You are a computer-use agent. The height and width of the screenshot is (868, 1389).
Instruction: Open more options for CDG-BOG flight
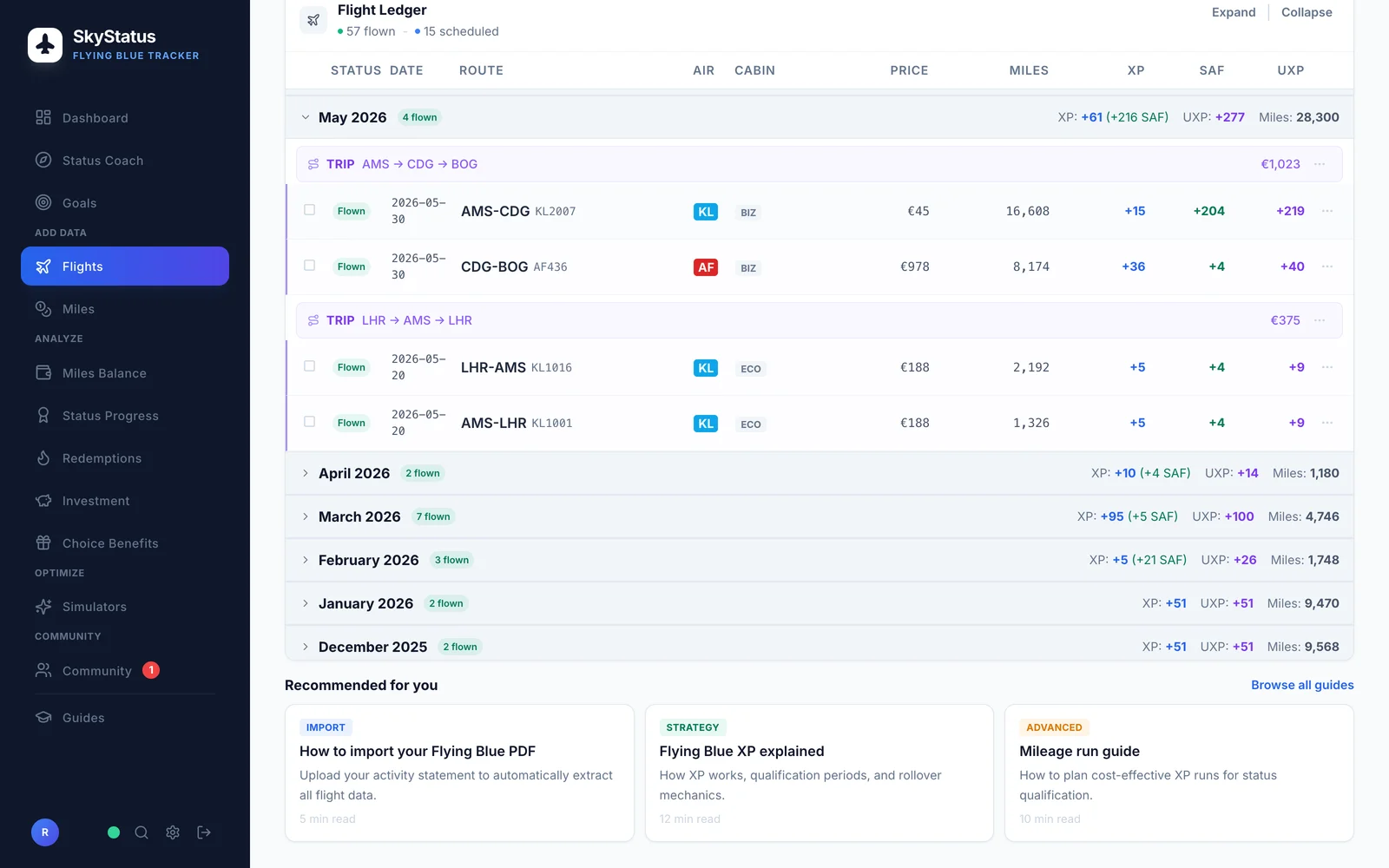(1327, 266)
